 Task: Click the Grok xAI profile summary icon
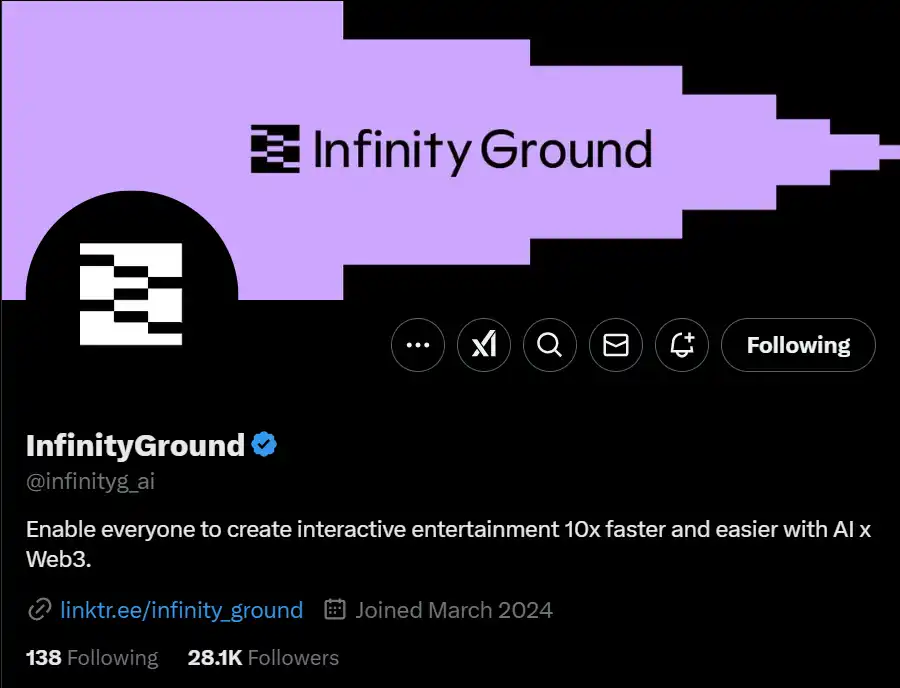[484, 346]
